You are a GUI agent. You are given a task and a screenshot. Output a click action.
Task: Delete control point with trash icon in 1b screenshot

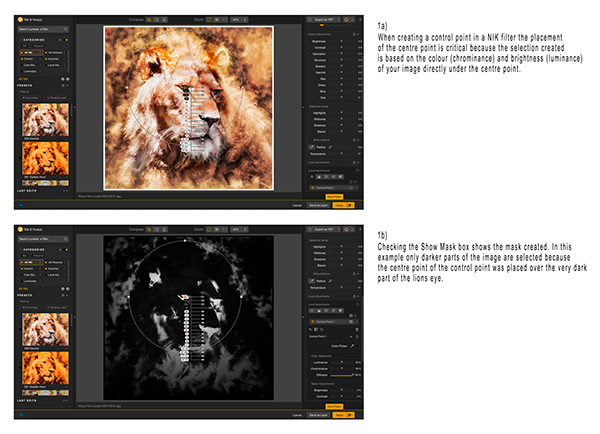[x=357, y=329]
